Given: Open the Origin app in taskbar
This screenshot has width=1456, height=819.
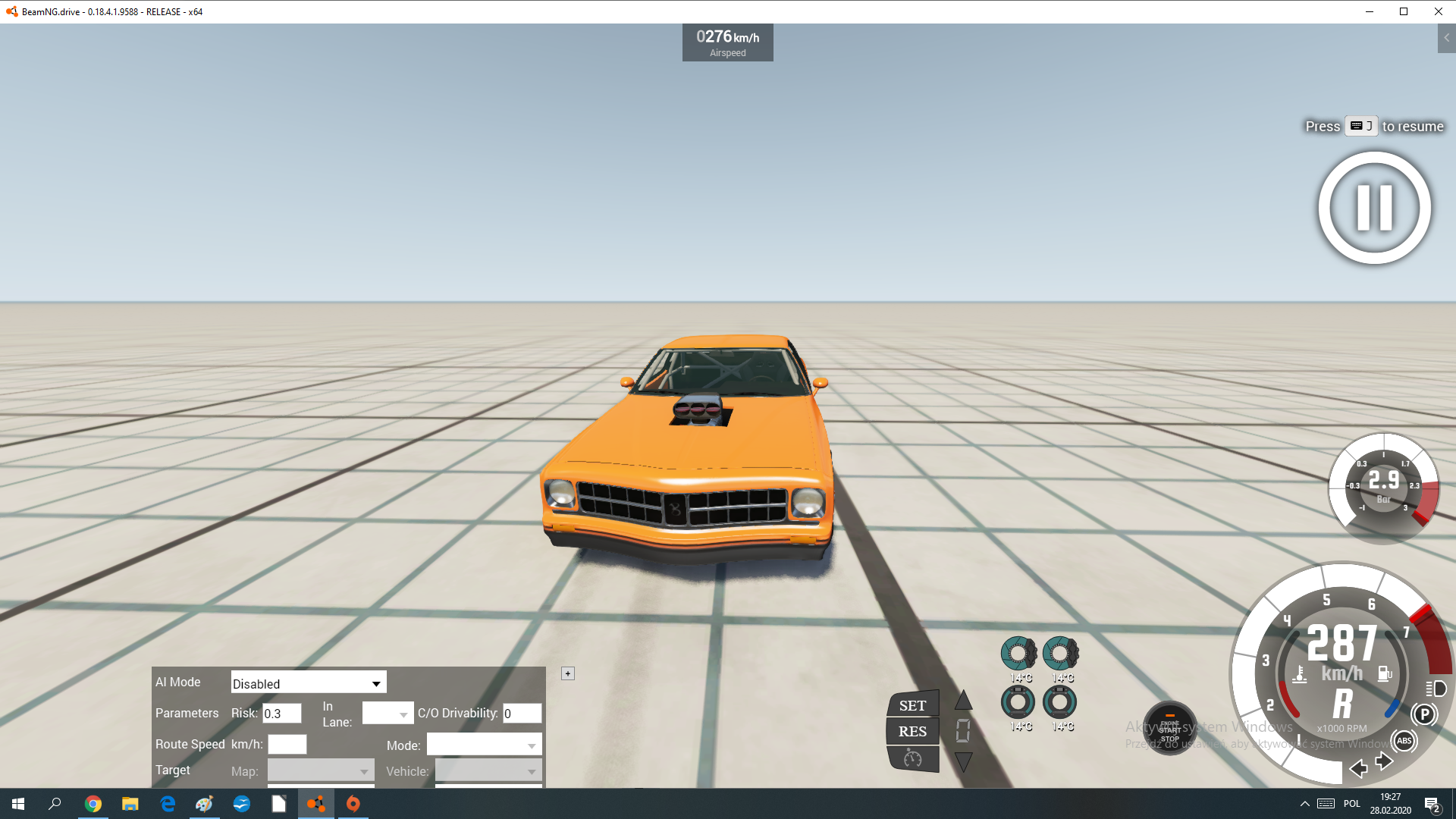Looking at the screenshot, I should (353, 804).
